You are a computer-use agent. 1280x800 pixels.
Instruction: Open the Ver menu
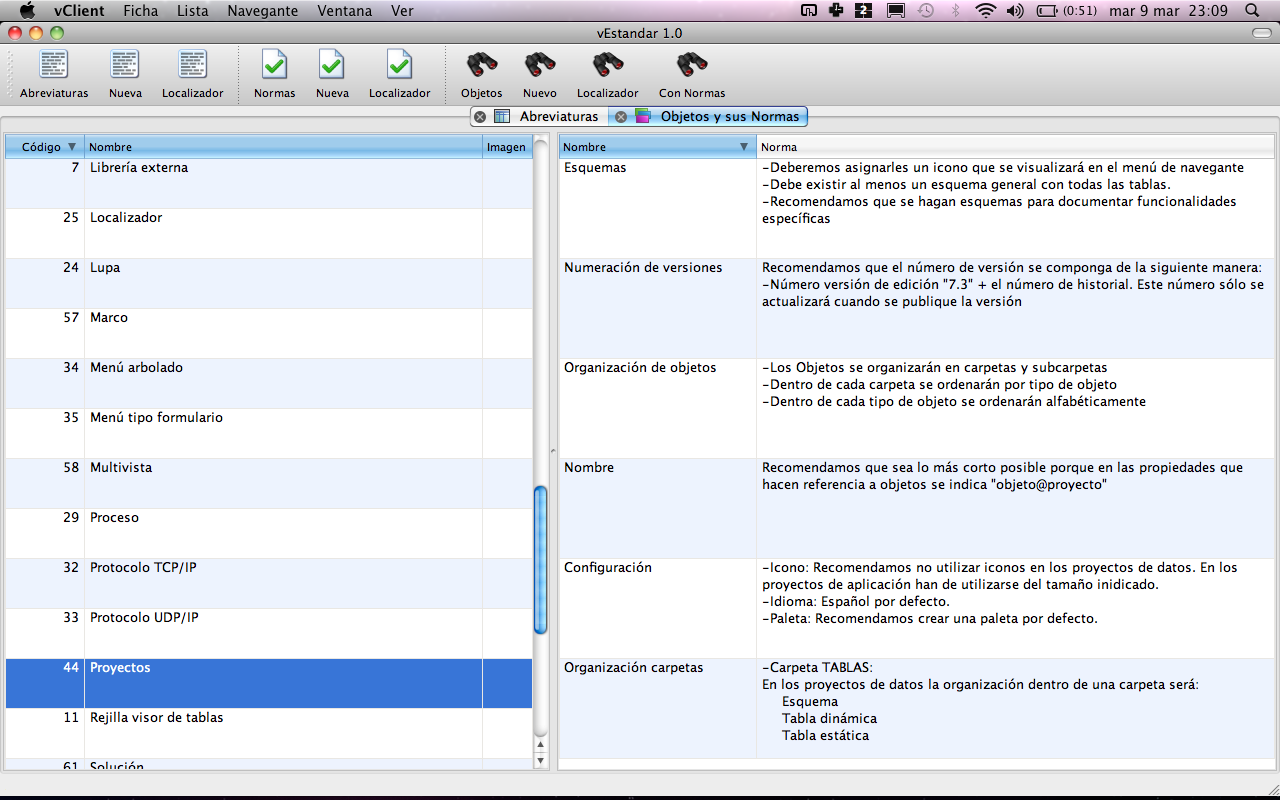point(403,11)
